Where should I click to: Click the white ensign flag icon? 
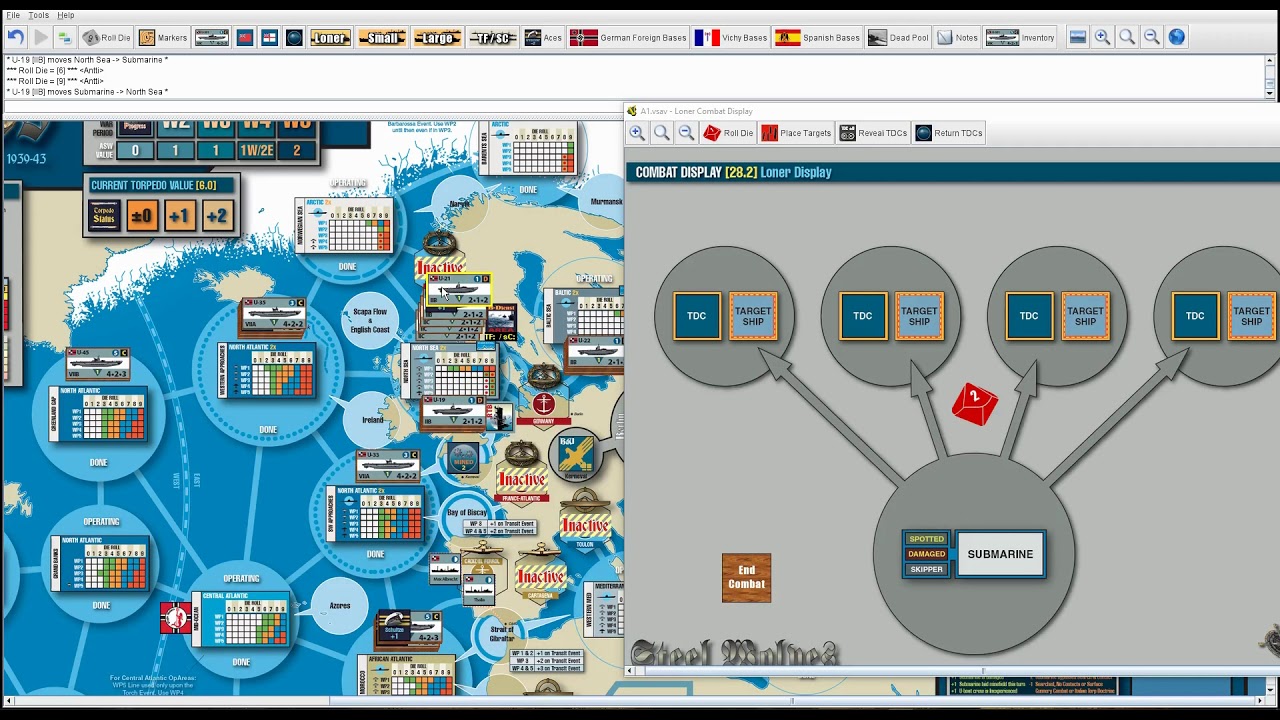pyautogui.click(x=269, y=38)
